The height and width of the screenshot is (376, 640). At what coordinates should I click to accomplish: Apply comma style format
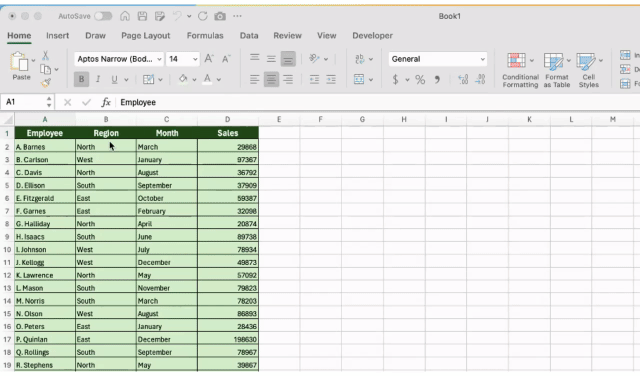click(x=437, y=79)
